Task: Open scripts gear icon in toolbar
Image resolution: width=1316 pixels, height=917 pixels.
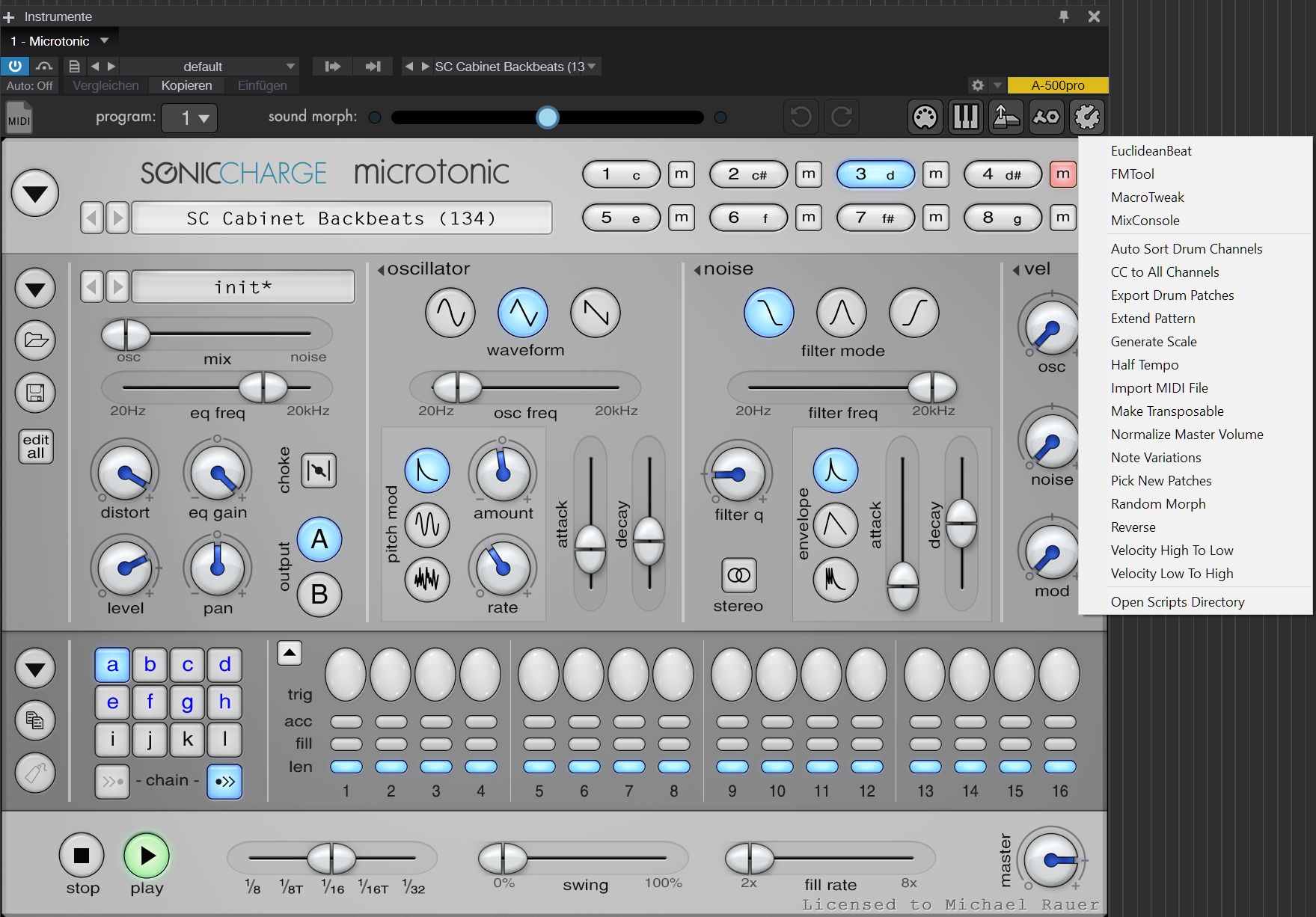Action: [x=1087, y=117]
